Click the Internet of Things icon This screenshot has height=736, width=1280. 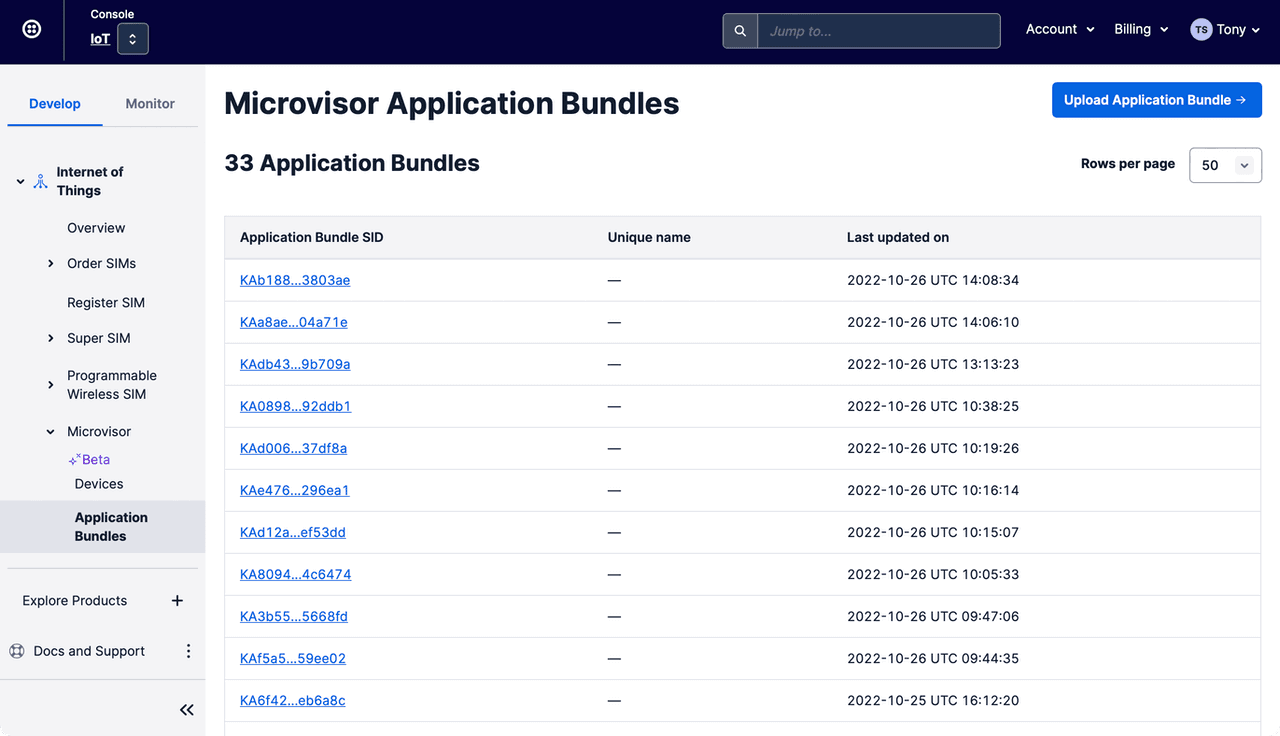tap(40, 180)
